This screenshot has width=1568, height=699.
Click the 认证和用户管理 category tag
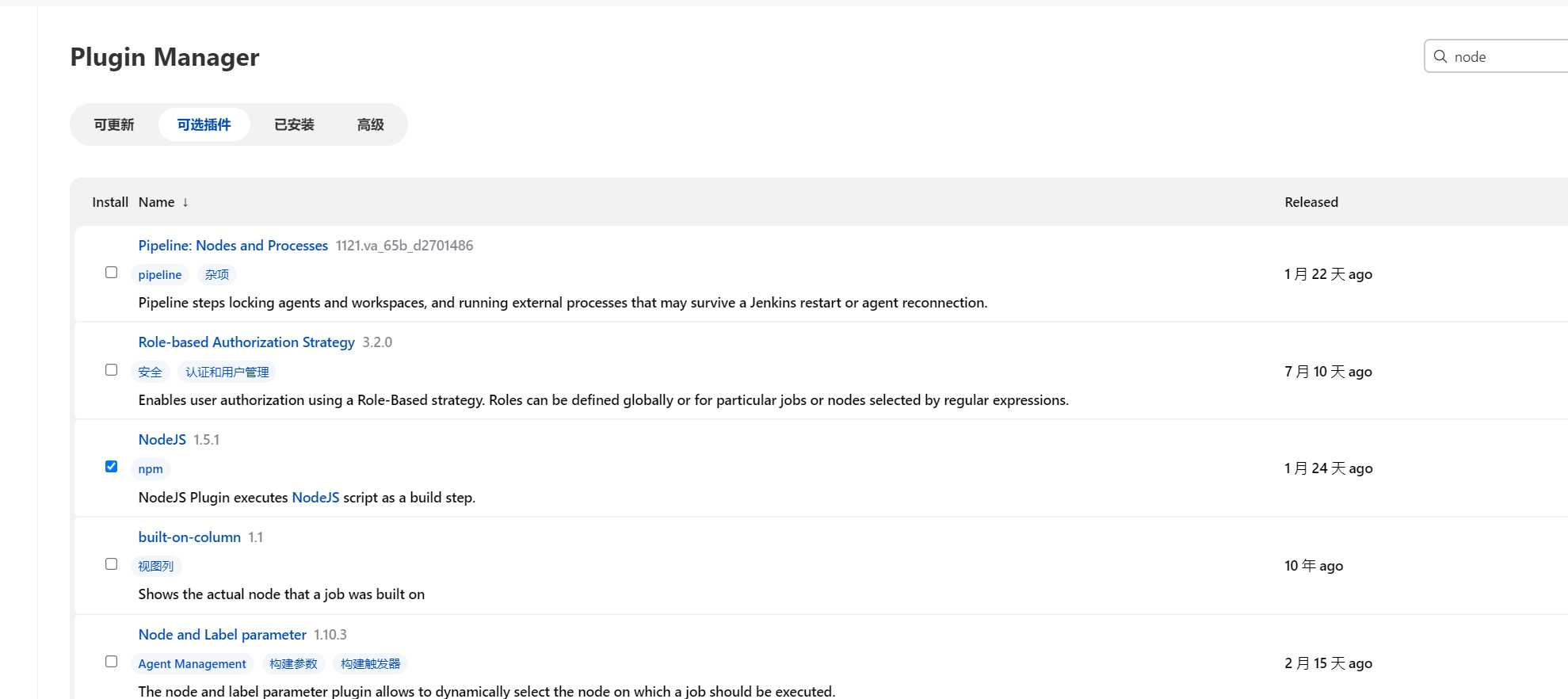[227, 372]
